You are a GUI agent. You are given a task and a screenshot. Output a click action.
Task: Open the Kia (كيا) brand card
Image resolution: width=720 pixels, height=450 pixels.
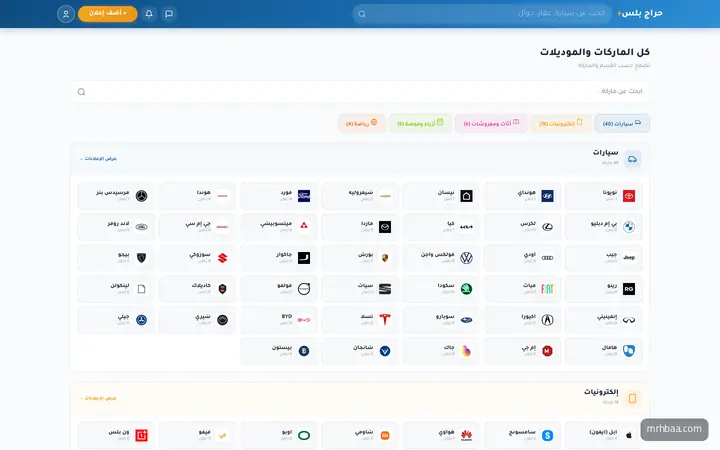coord(441,227)
